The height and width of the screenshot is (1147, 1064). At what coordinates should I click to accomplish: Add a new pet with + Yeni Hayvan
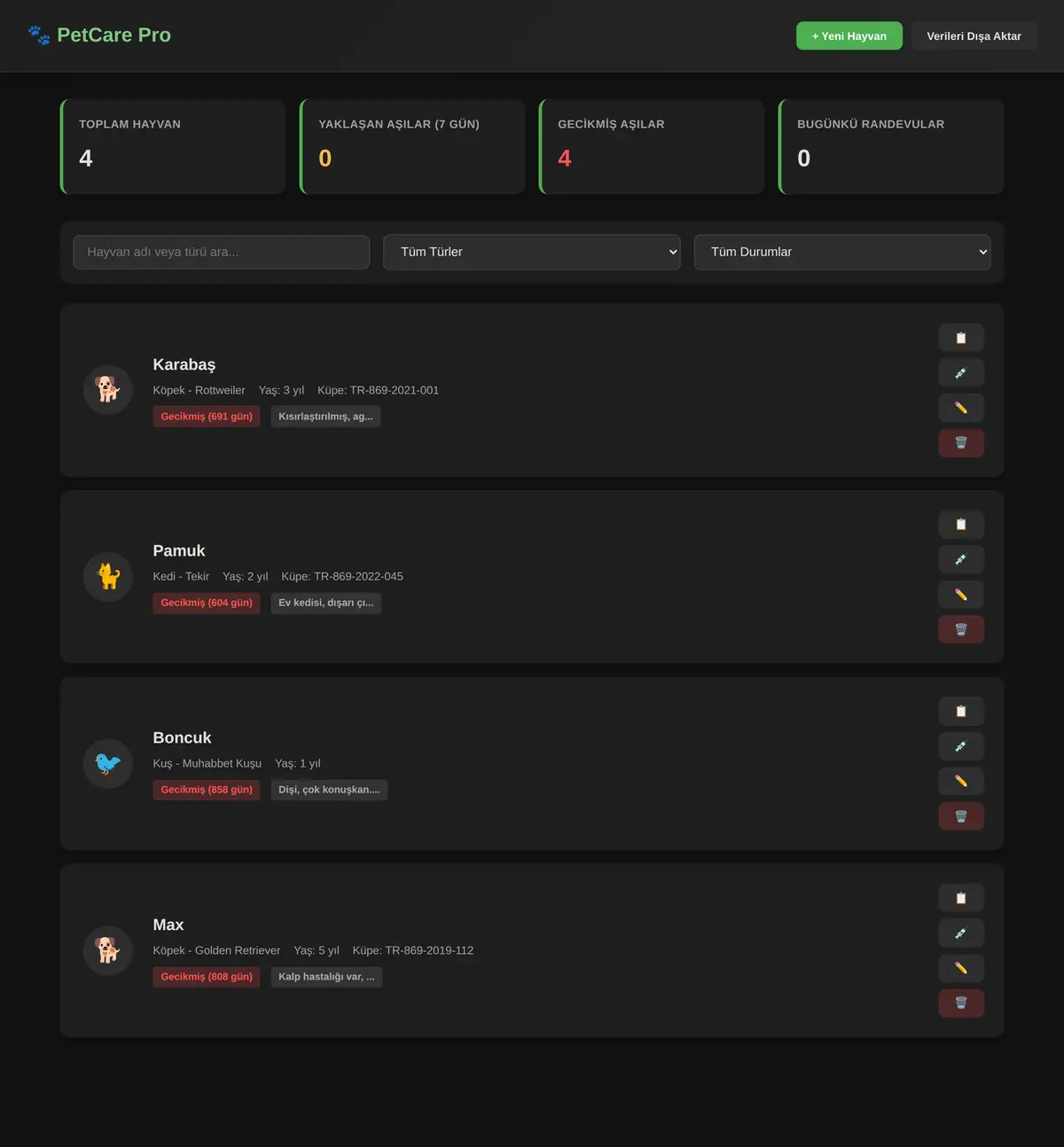coord(849,35)
